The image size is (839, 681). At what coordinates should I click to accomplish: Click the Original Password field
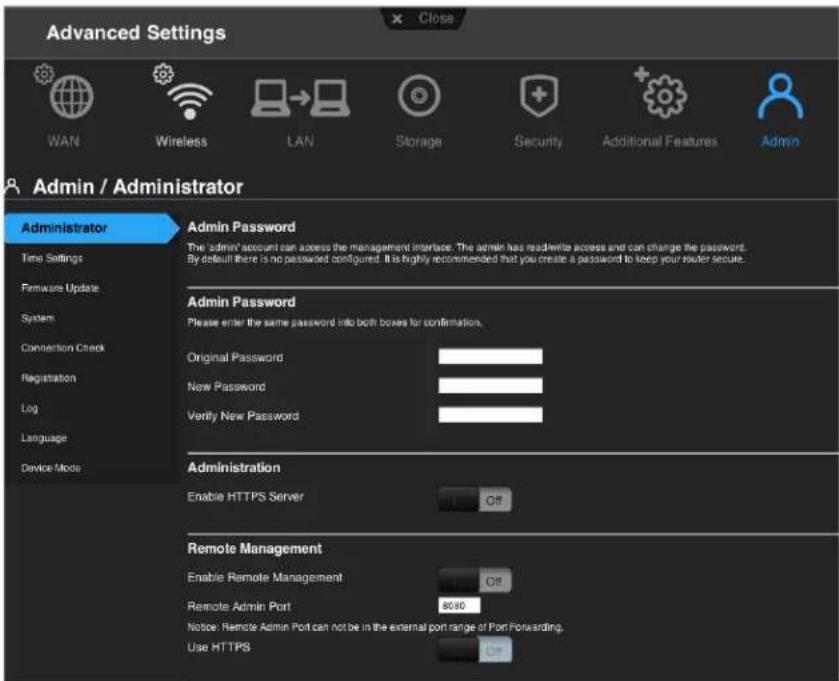point(490,356)
